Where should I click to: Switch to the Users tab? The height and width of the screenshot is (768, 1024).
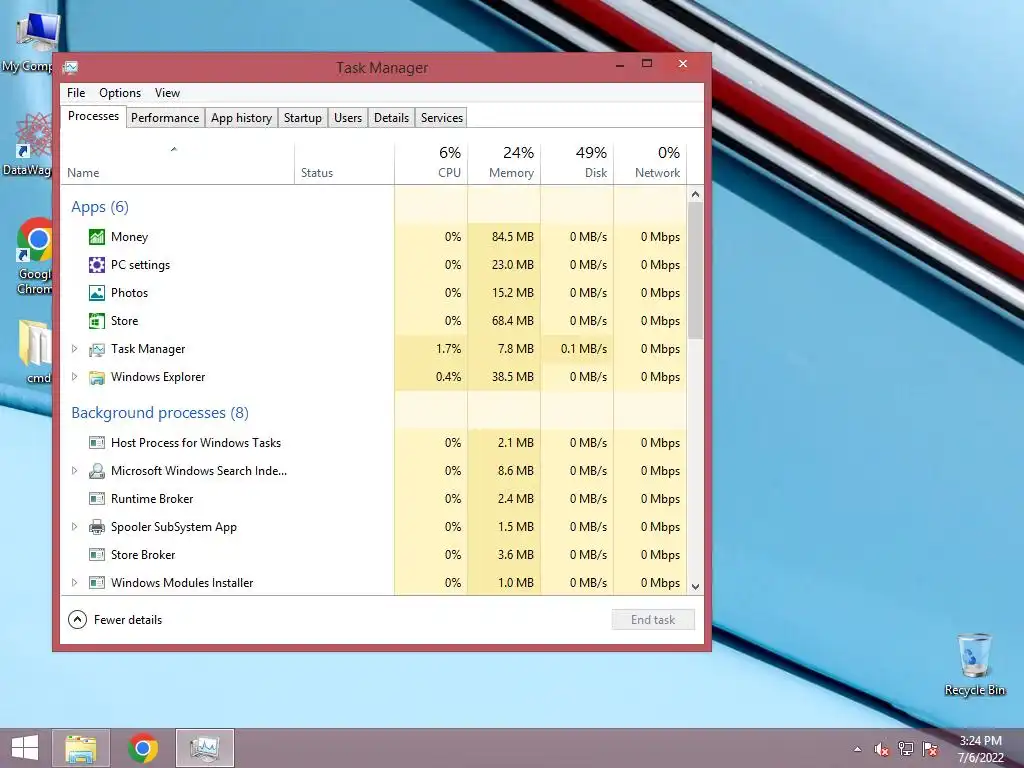tap(347, 118)
